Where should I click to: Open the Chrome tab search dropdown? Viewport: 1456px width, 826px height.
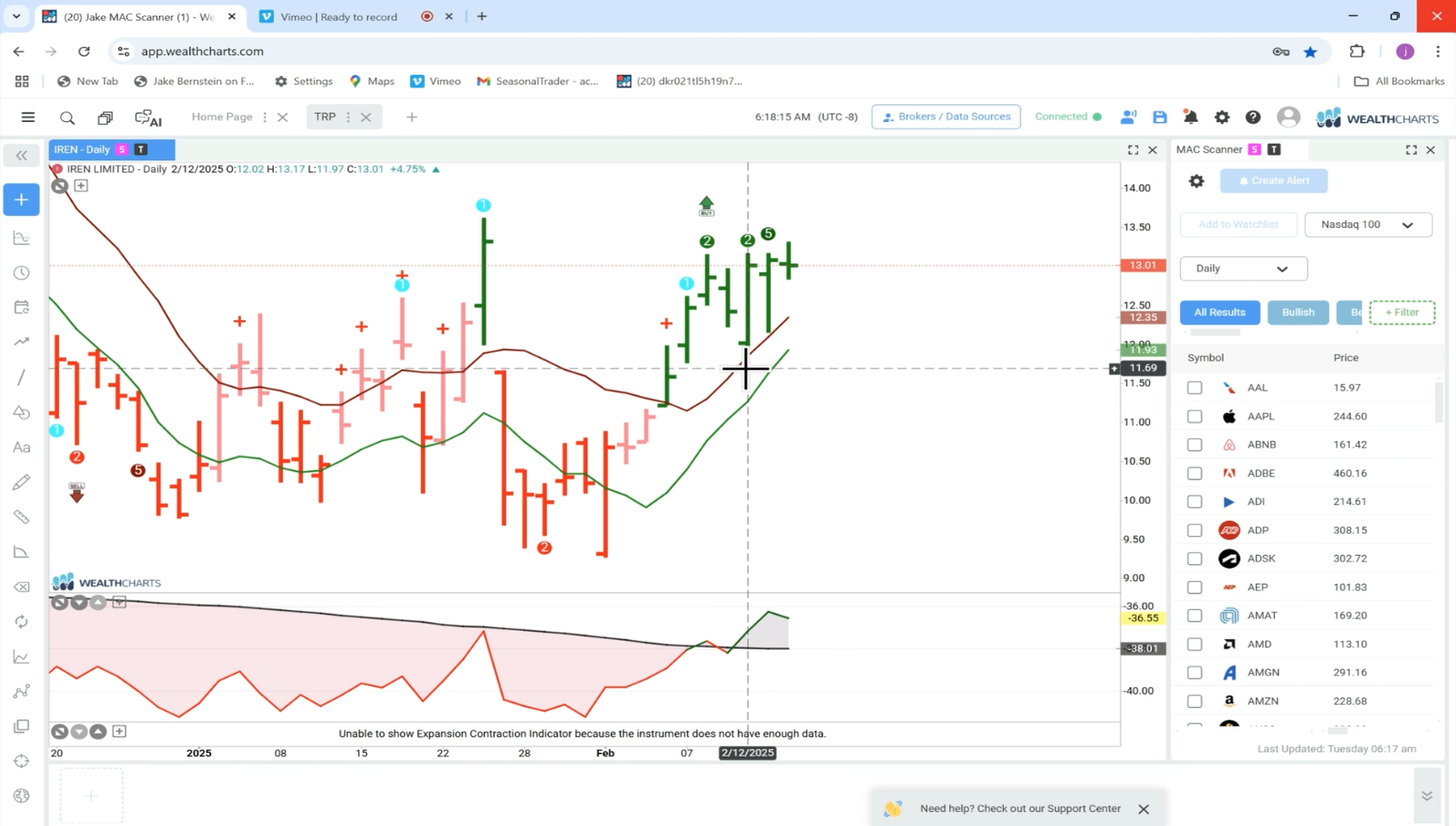(16, 16)
